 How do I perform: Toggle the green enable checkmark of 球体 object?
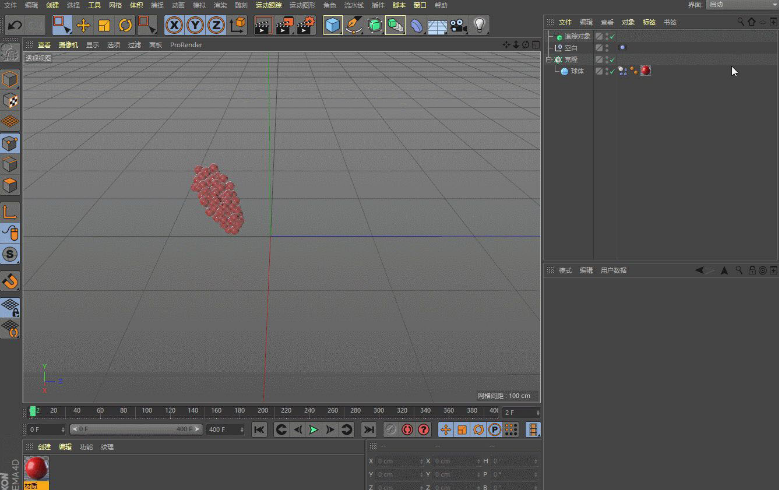tap(611, 71)
